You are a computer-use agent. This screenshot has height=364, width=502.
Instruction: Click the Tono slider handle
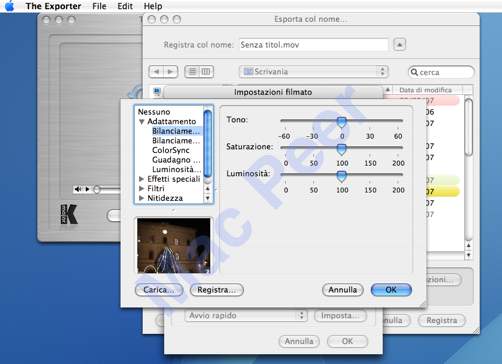pos(342,122)
